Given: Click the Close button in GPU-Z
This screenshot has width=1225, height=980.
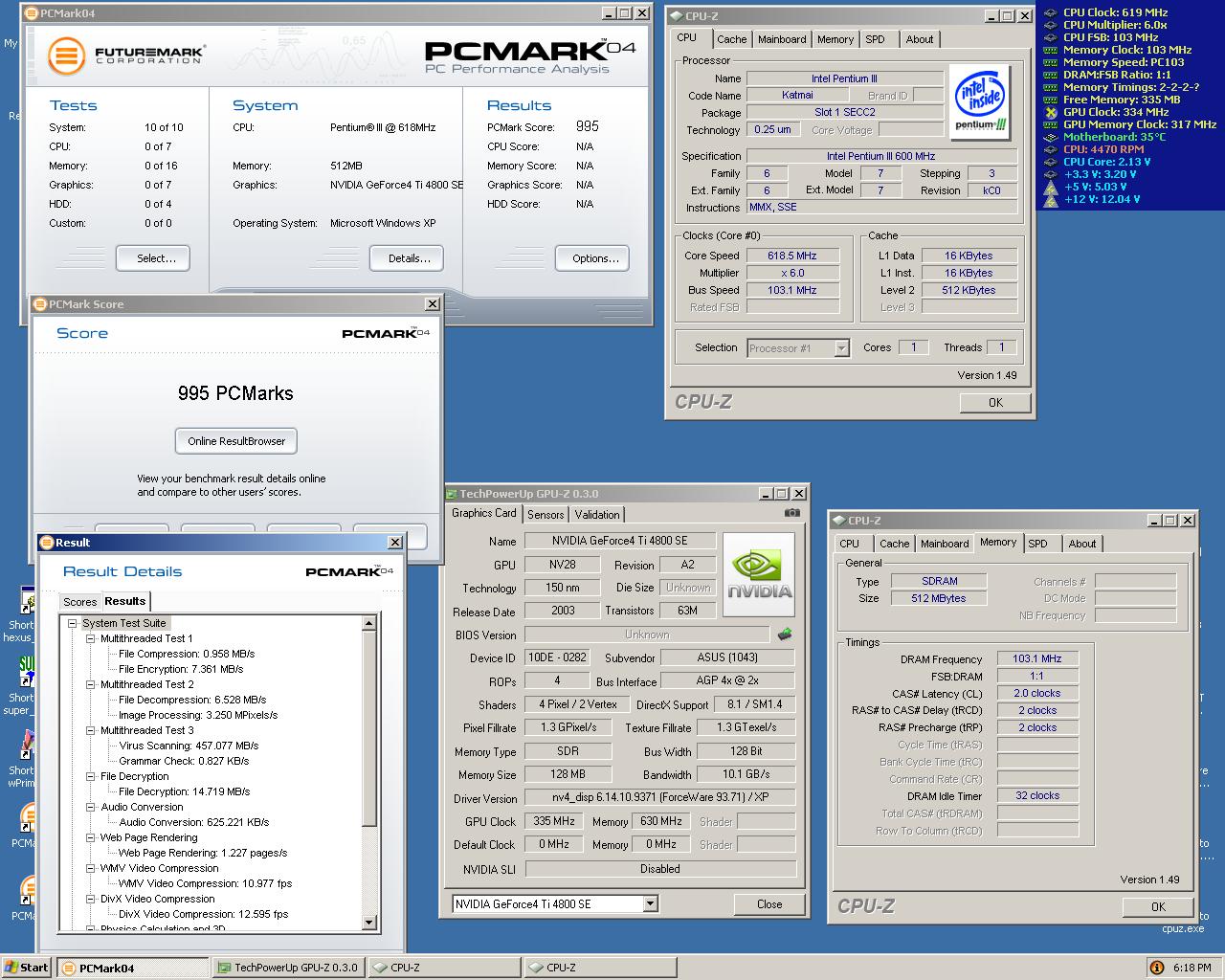Looking at the screenshot, I should pos(769,903).
